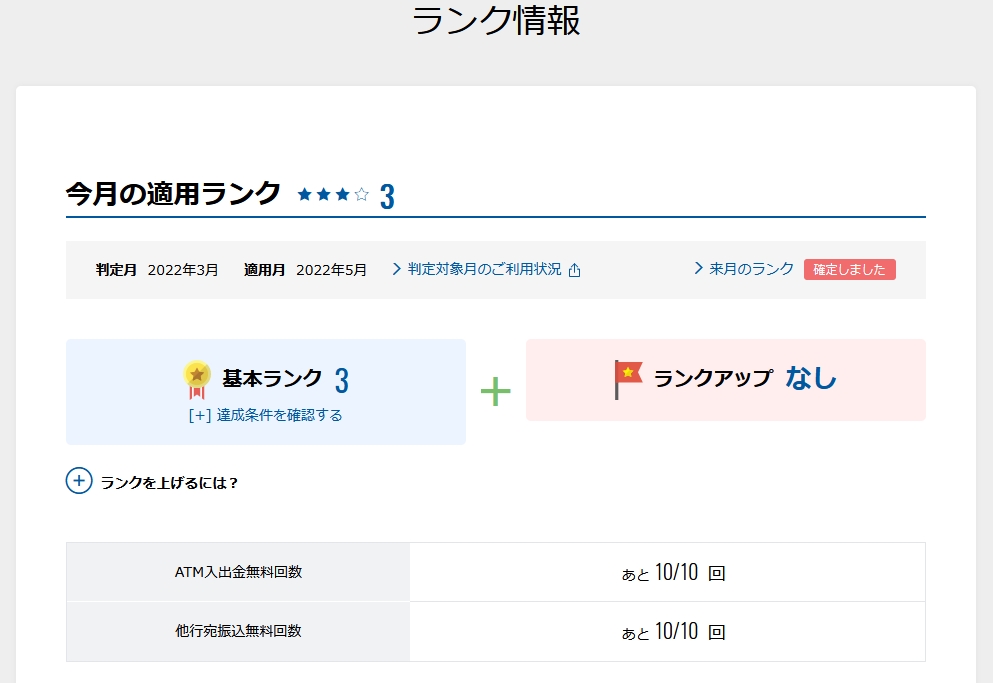Expand [+] 達成条件を確認する
Screen dimensions: 993x683
(265, 415)
